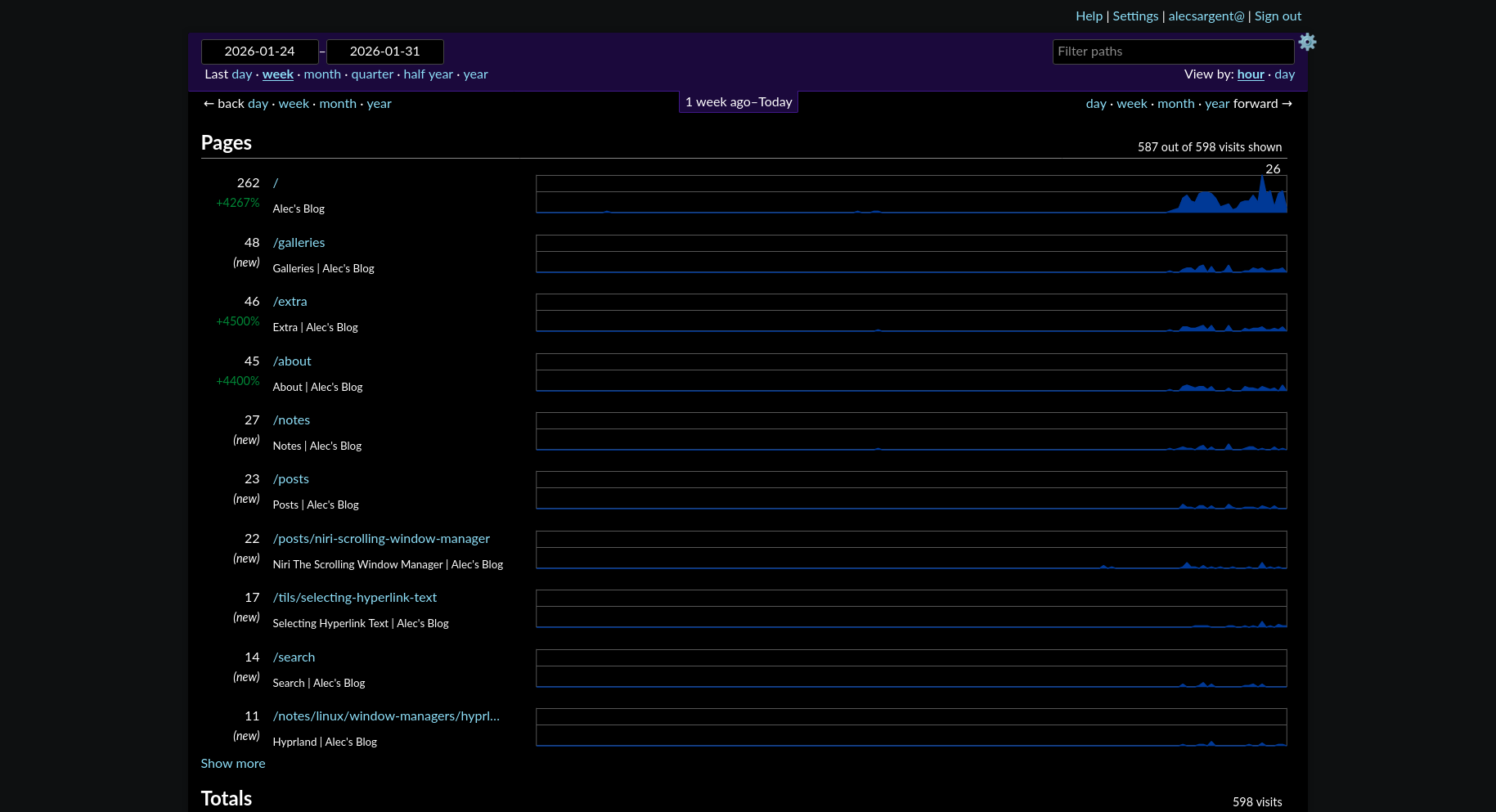Open Settings from top bar
This screenshot has height=812, width=1496.
point(1135,16)
